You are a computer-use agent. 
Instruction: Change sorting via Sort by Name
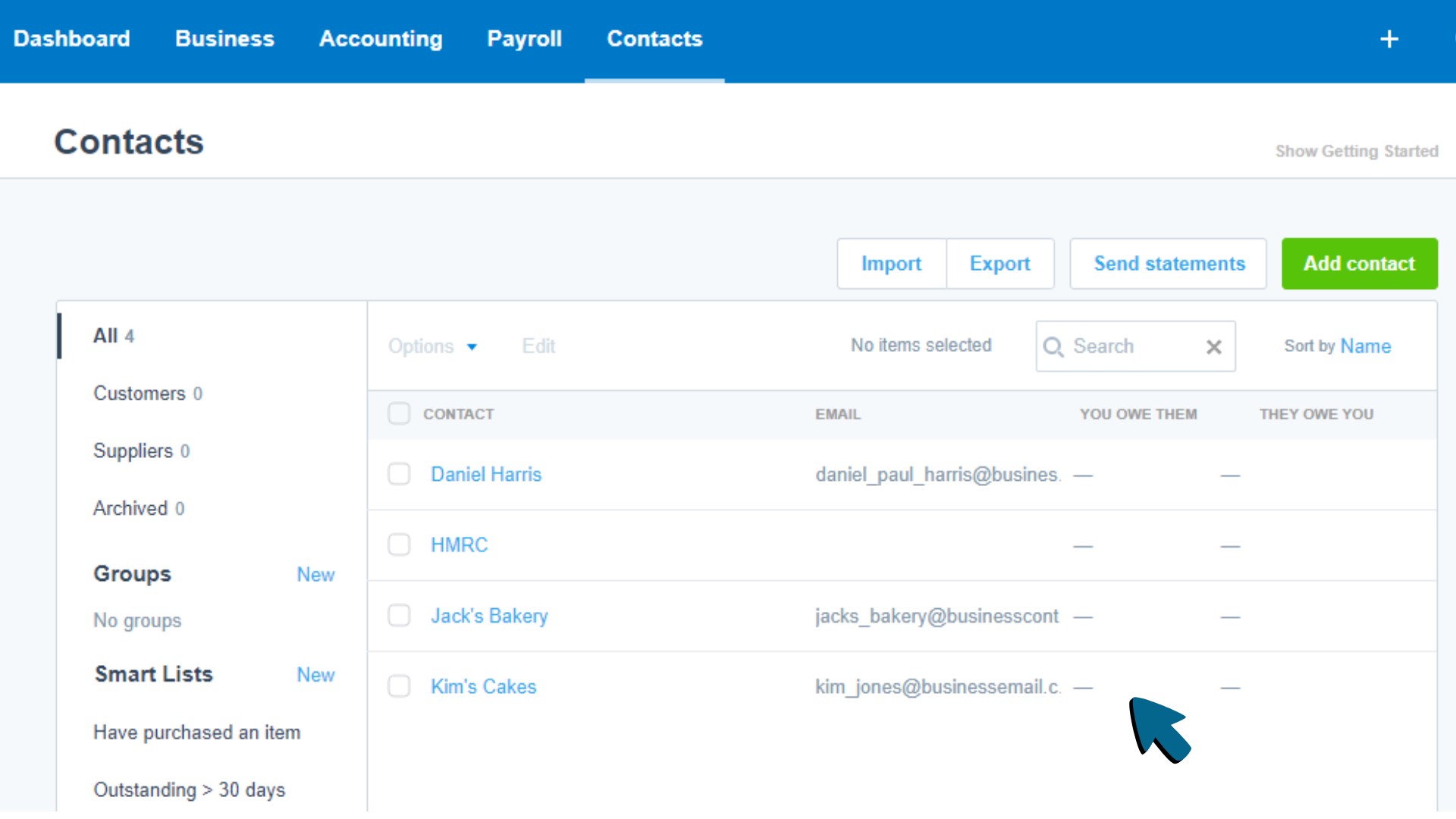tap(1365, 346)
